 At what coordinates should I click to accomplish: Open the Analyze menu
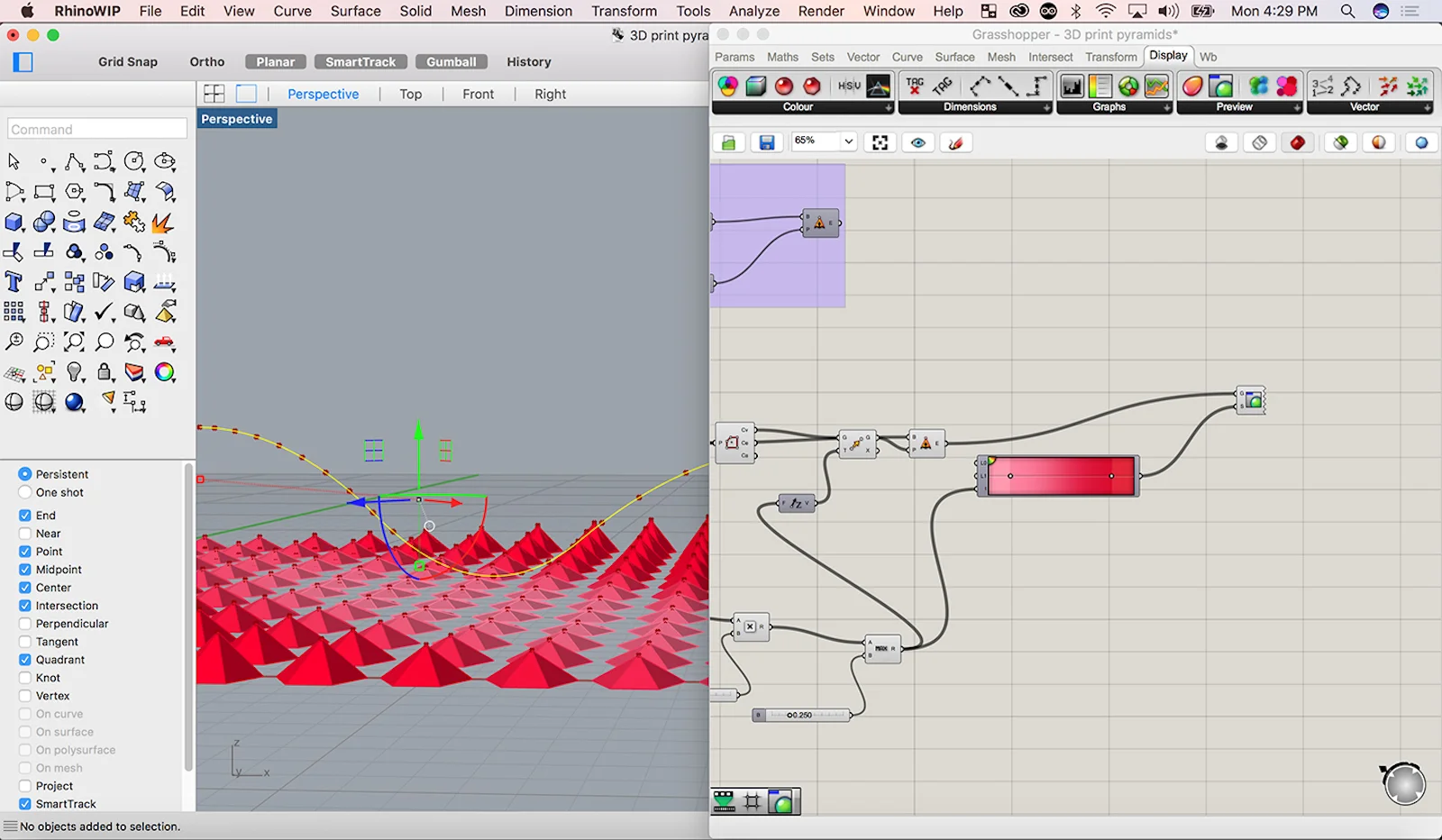pyautogui.click(x=754, y=11)
